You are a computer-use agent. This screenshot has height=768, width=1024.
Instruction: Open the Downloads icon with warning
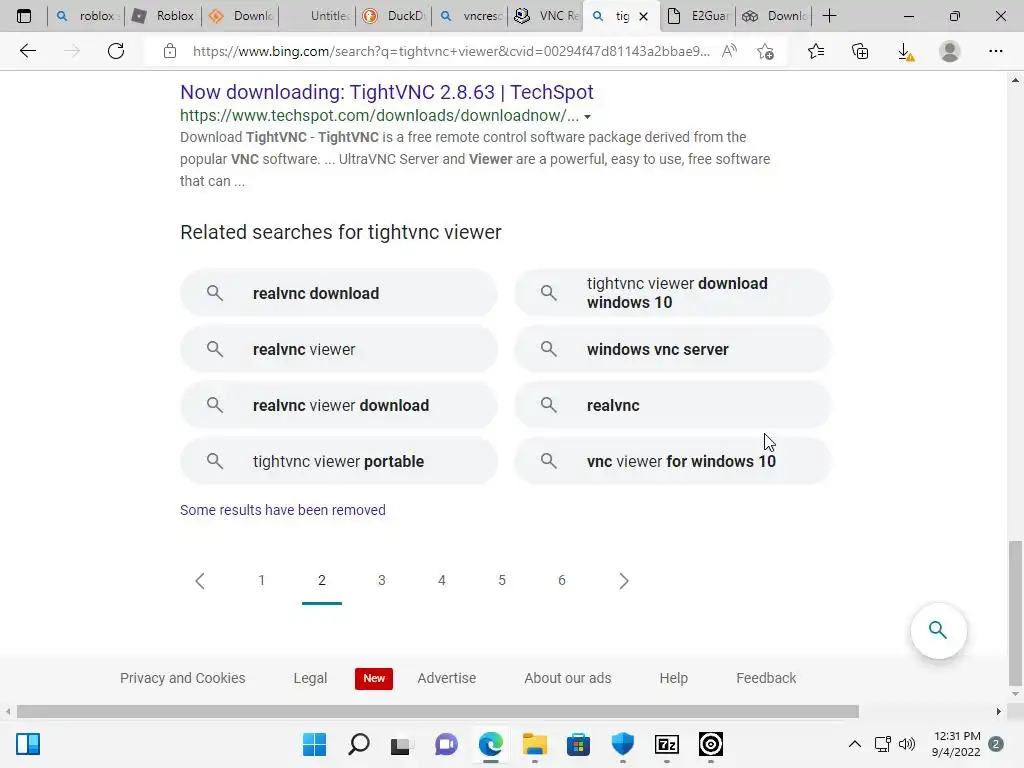pyautogui.click(x=905, y=52)
